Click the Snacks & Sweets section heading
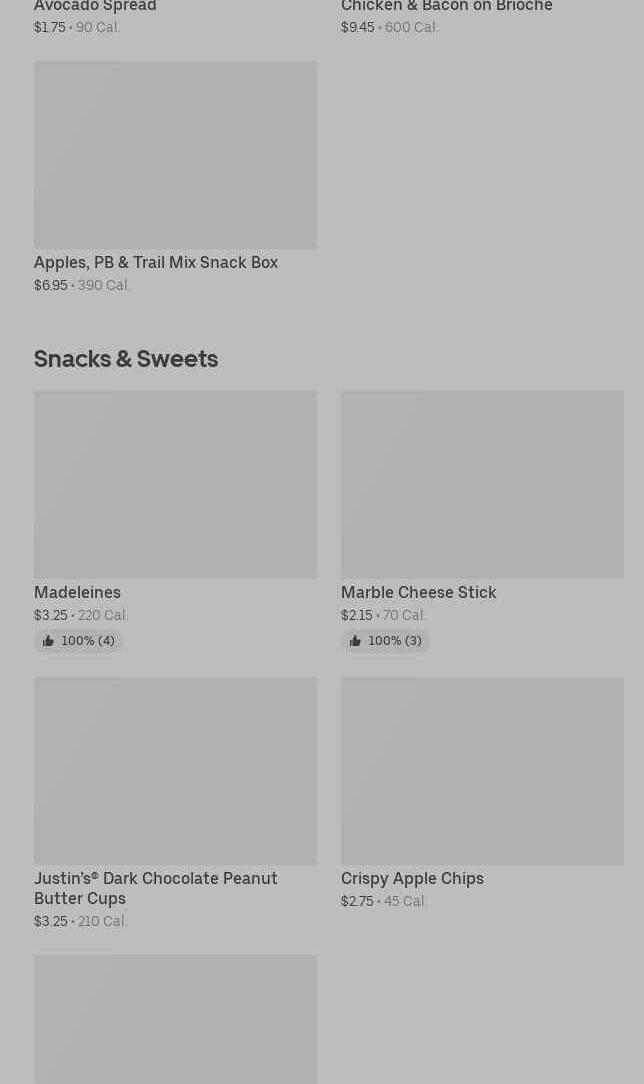The image size is (644, 1084). coord(126,359)
